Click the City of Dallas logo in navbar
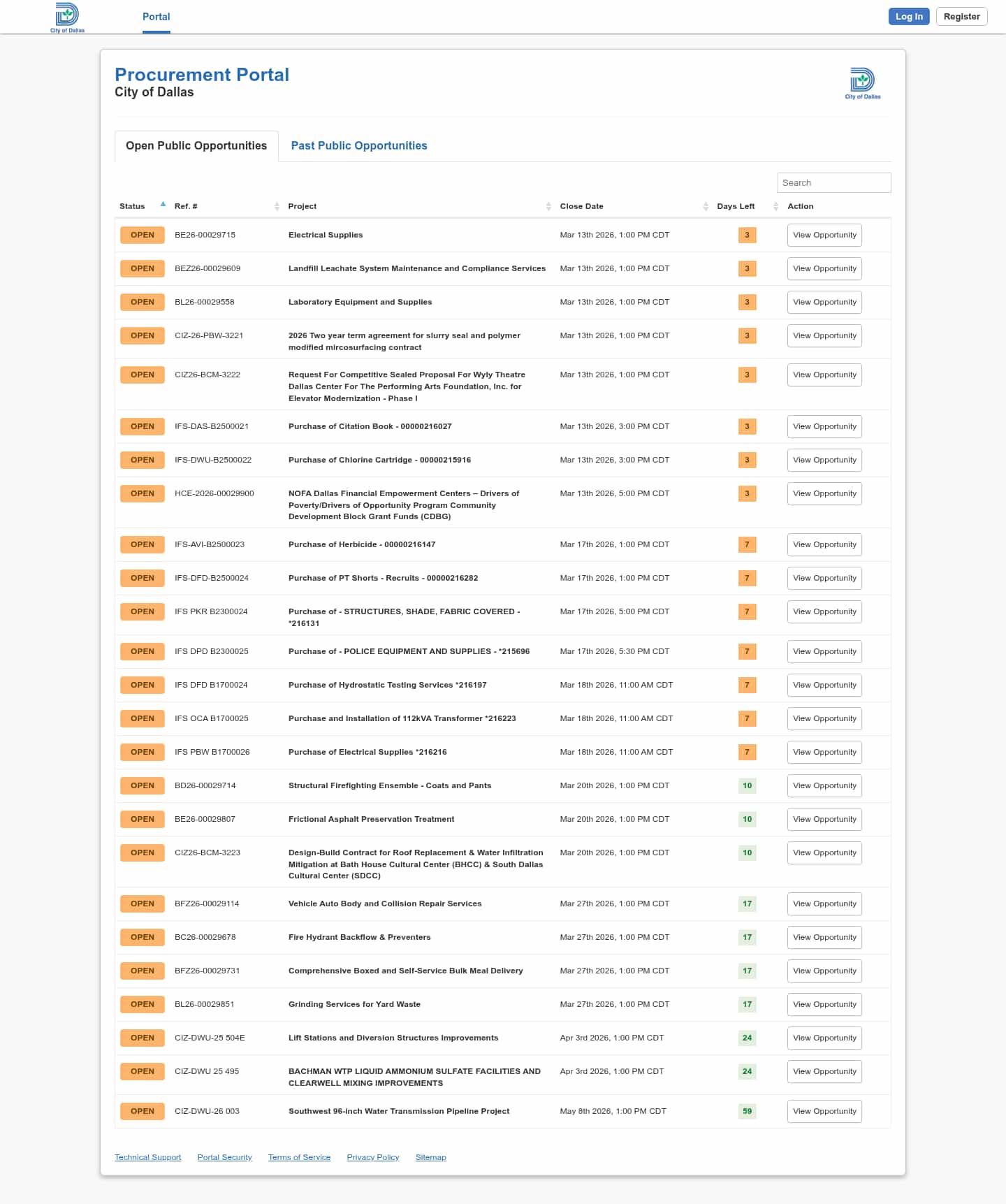 (x=67, y=17)
